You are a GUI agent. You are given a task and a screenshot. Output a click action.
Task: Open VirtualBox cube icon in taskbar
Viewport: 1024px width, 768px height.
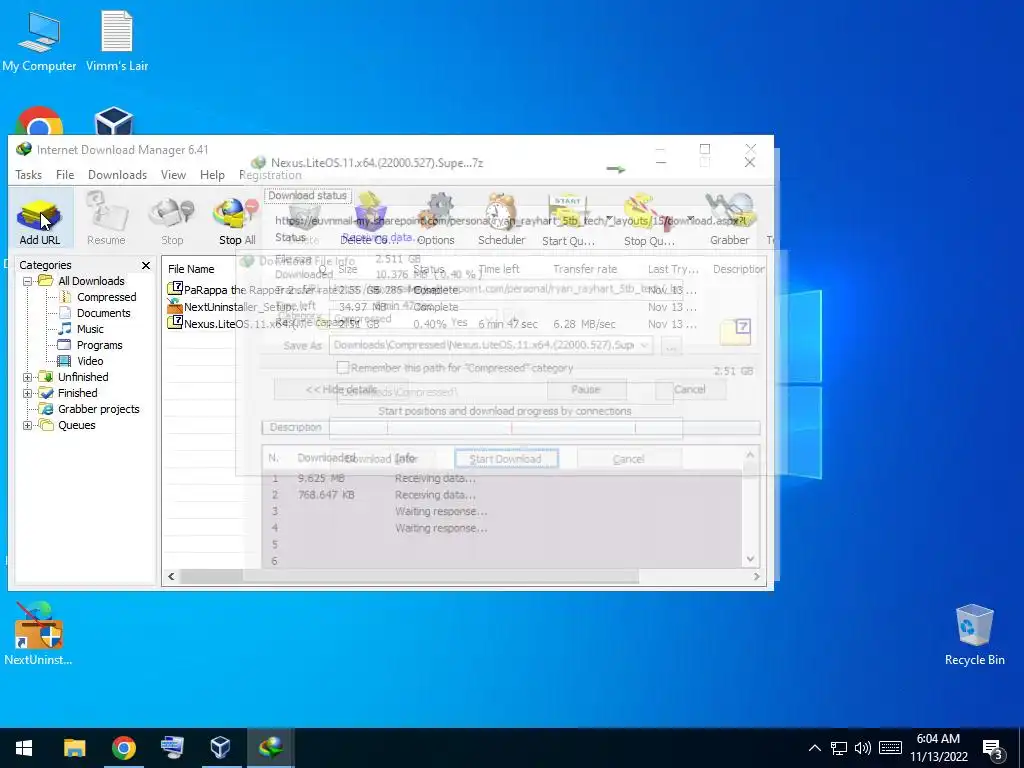[x=221, y=747]
